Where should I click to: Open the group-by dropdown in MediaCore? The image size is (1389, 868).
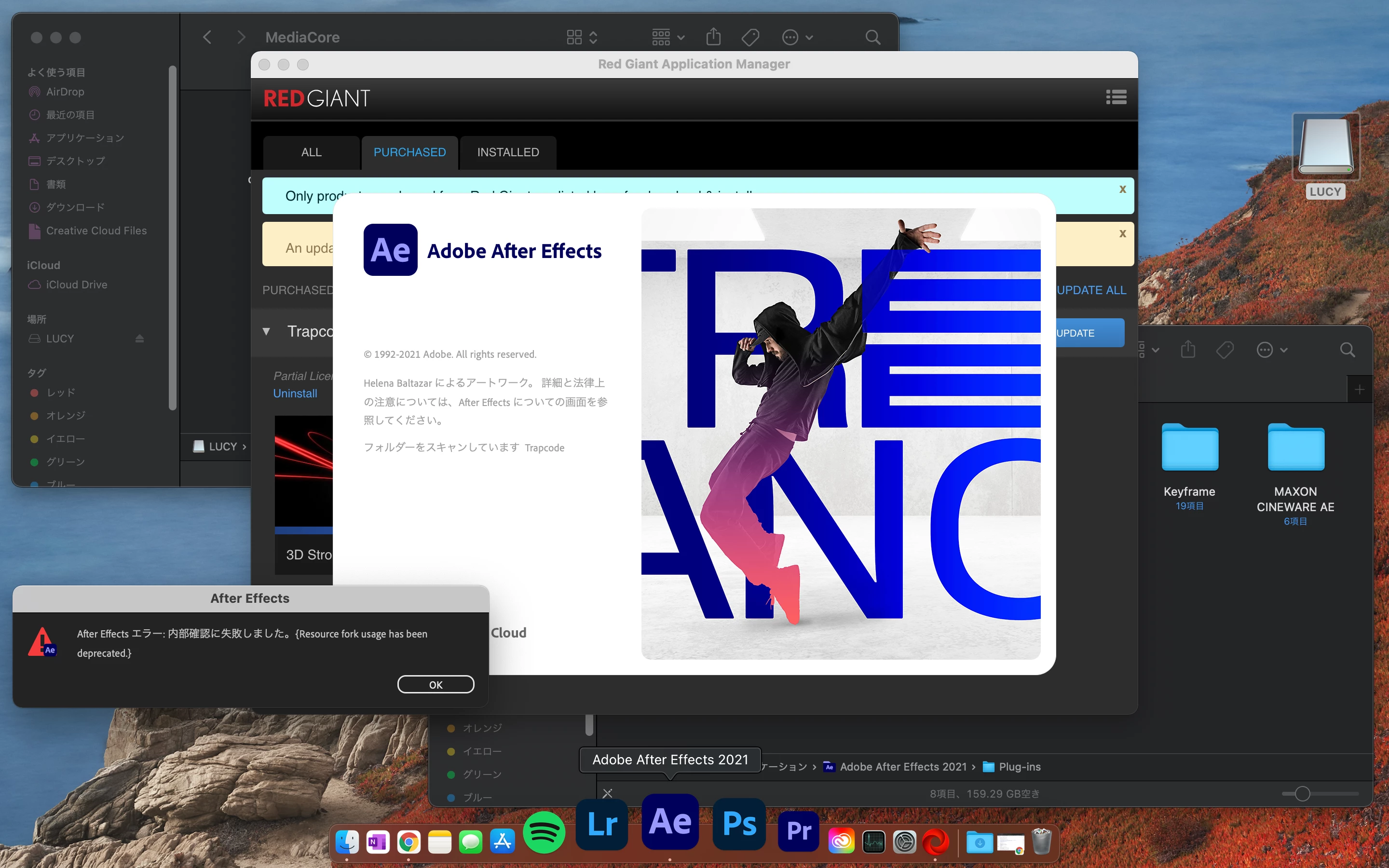668,37
